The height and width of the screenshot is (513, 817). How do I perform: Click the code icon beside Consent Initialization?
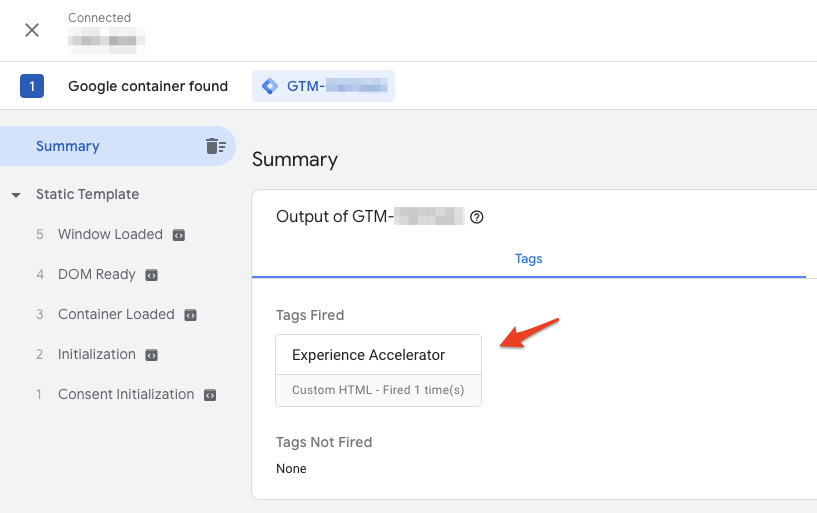210,395
